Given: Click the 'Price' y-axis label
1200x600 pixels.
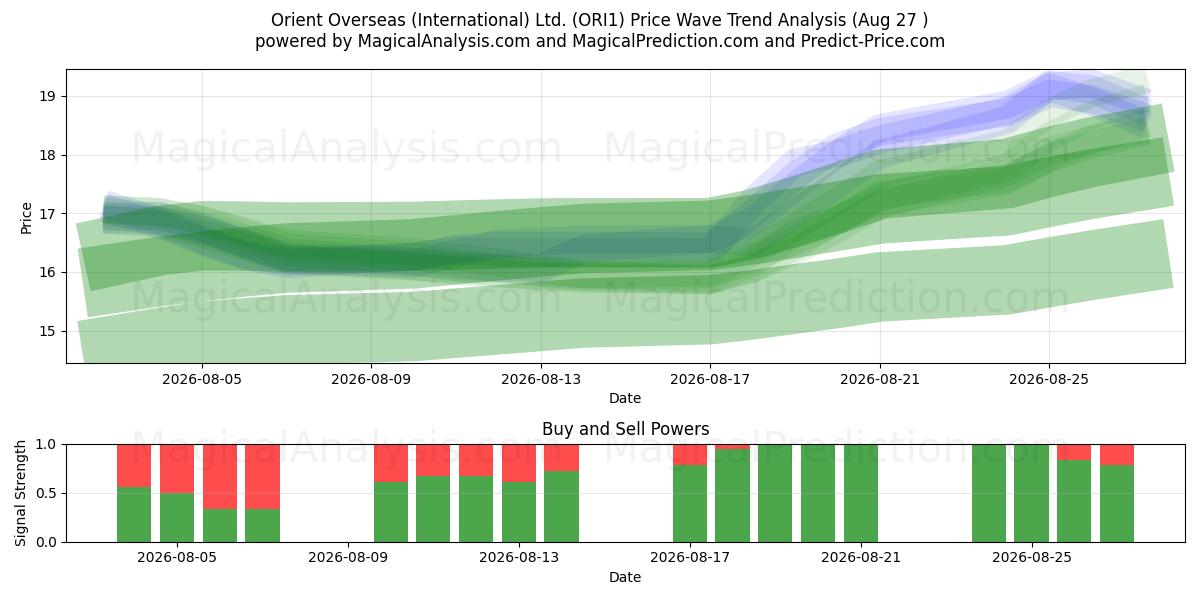Looking at the screenshot, I should 27,217.
